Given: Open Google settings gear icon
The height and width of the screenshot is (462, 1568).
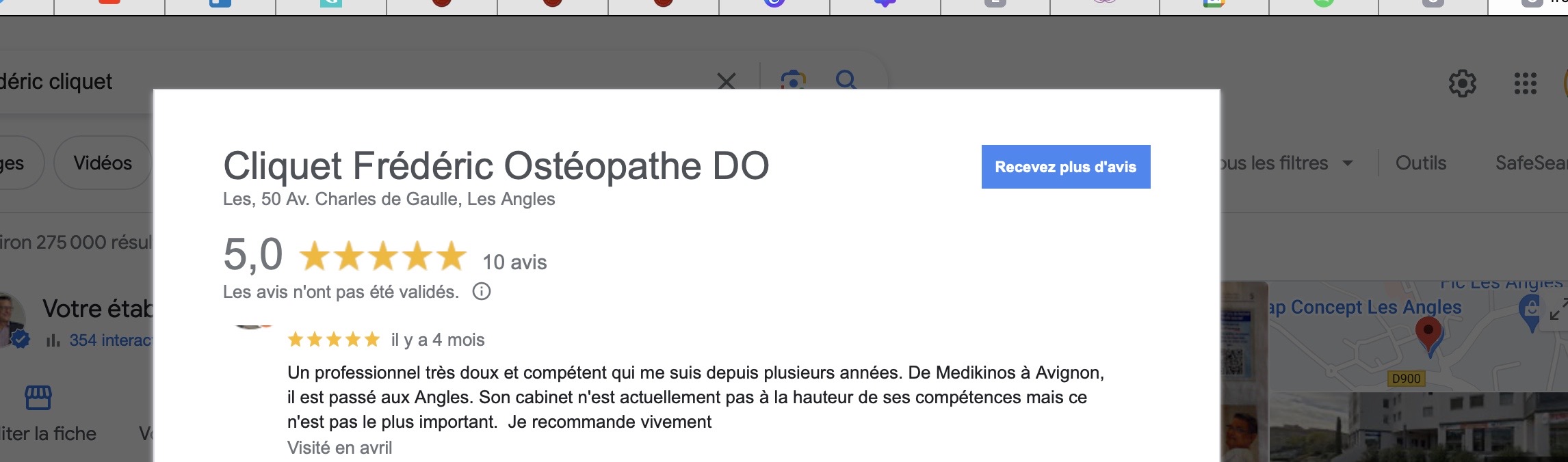Looking at the screenshot, I should click(x=1462, y=84).
